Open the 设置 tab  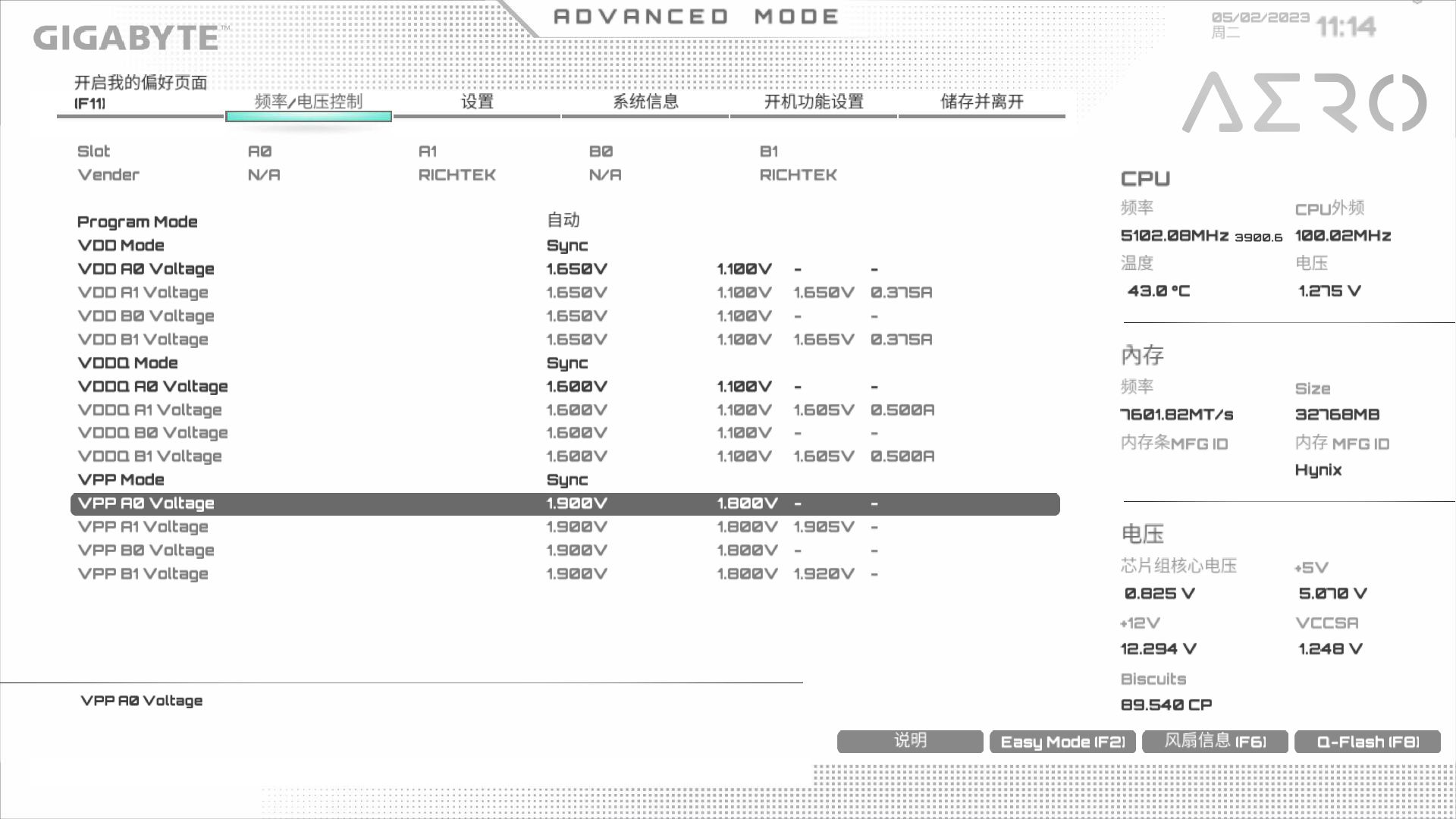[478, 102]
